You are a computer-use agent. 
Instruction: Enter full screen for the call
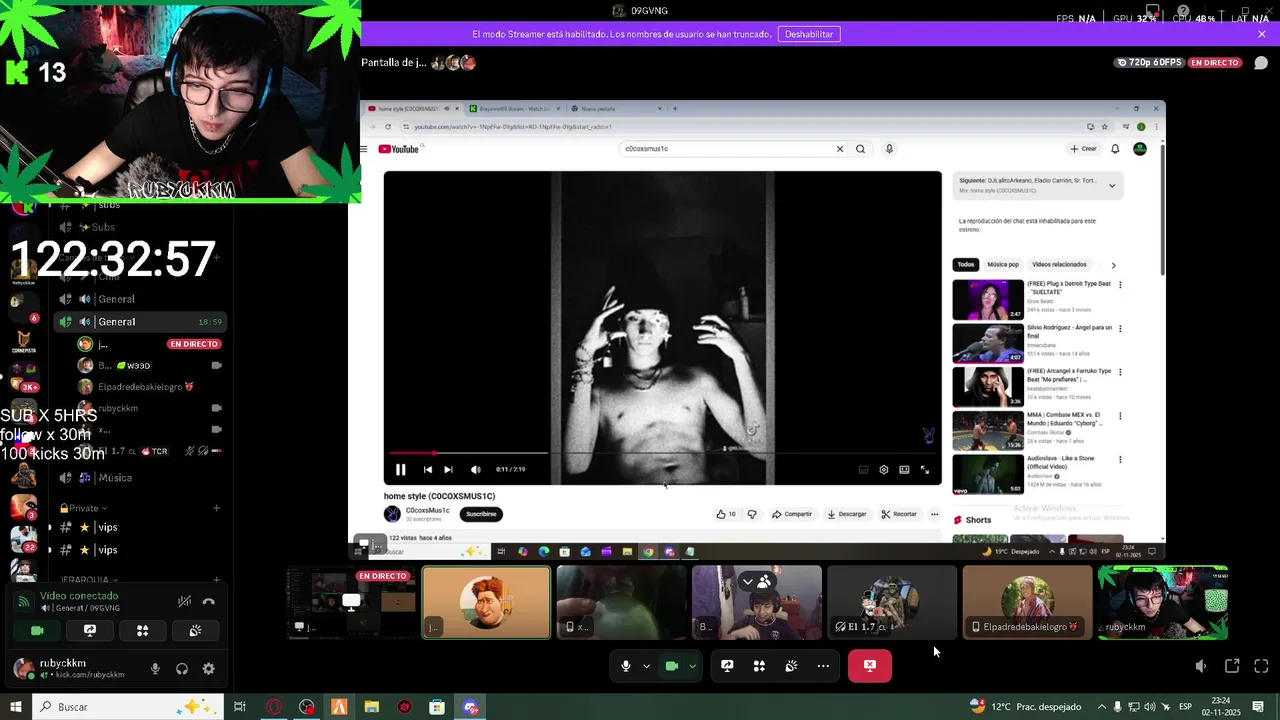click(1261, 666)
